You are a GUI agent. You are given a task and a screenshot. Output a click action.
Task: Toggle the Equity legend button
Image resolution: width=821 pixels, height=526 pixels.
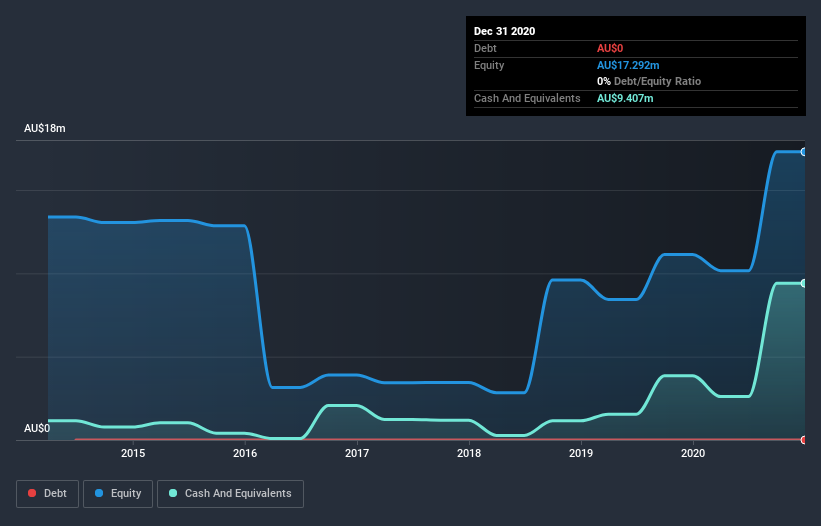[x=118, y=494]
